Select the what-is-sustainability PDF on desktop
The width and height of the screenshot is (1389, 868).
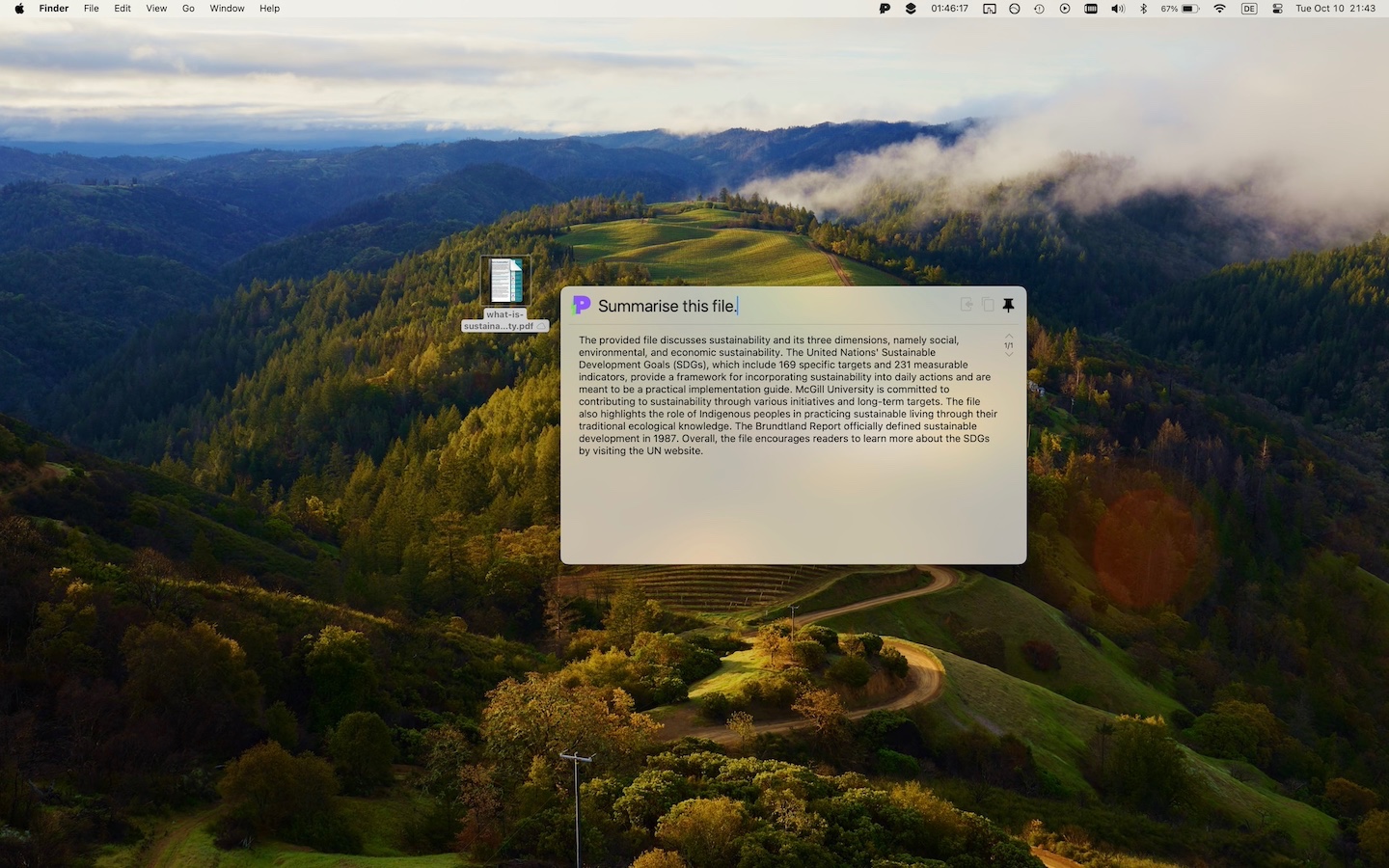[x=505, y=282]
